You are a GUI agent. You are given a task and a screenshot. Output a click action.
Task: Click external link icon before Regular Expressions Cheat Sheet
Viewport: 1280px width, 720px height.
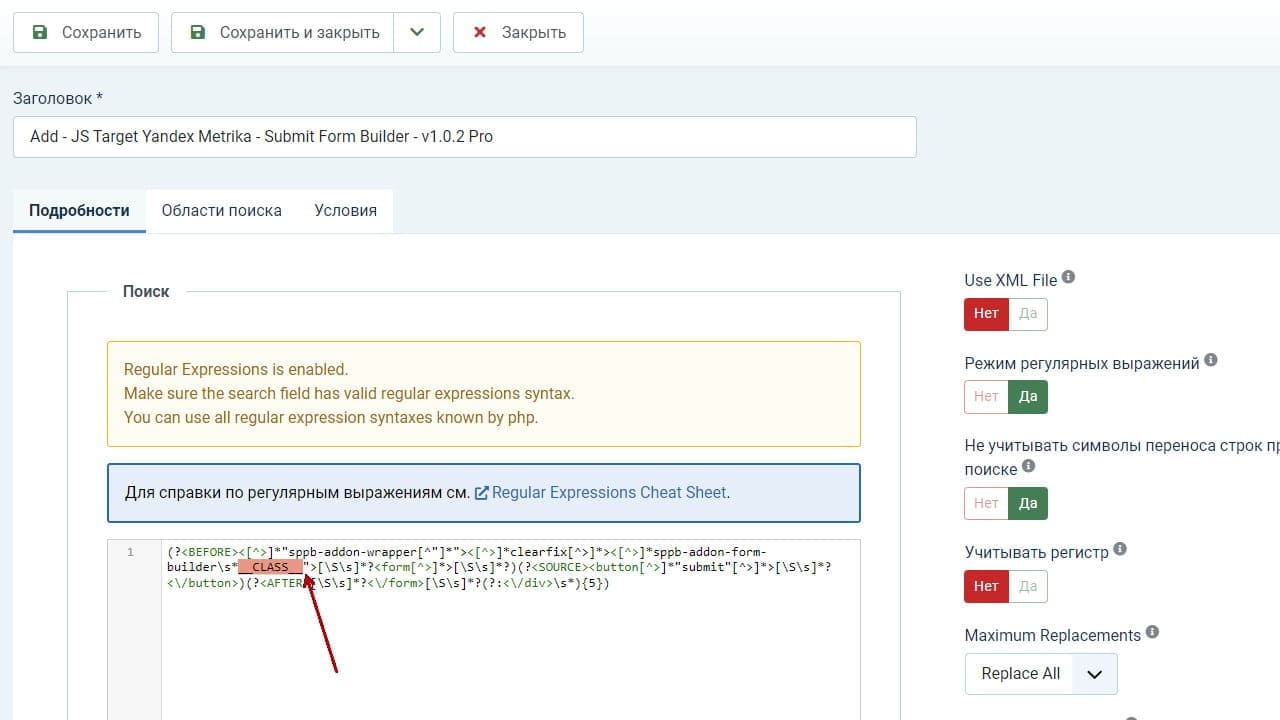pos(481,493)
